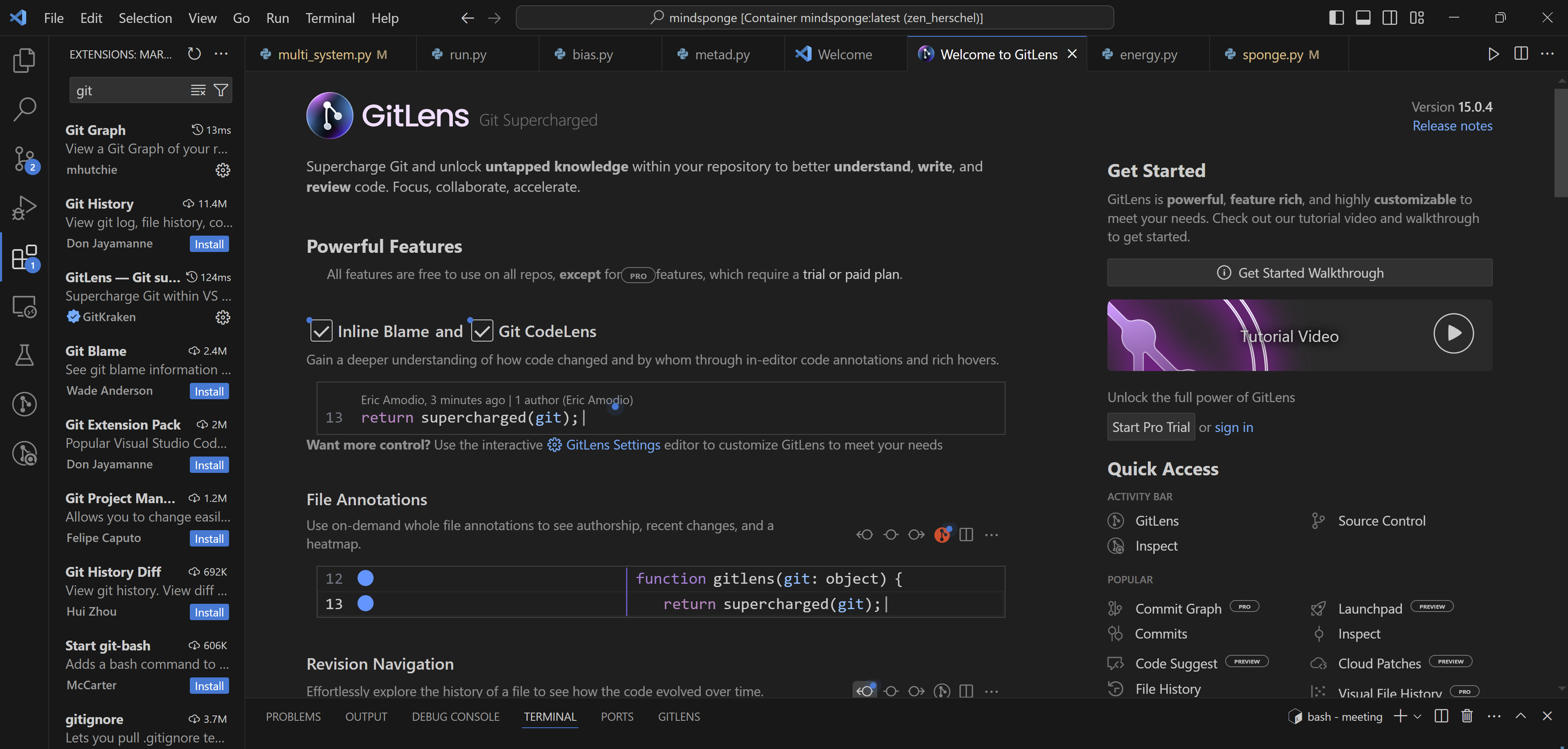Refresh the extensions list
Image resolution: width=1568 pixels, height=749 pixels.
point(194,54)
